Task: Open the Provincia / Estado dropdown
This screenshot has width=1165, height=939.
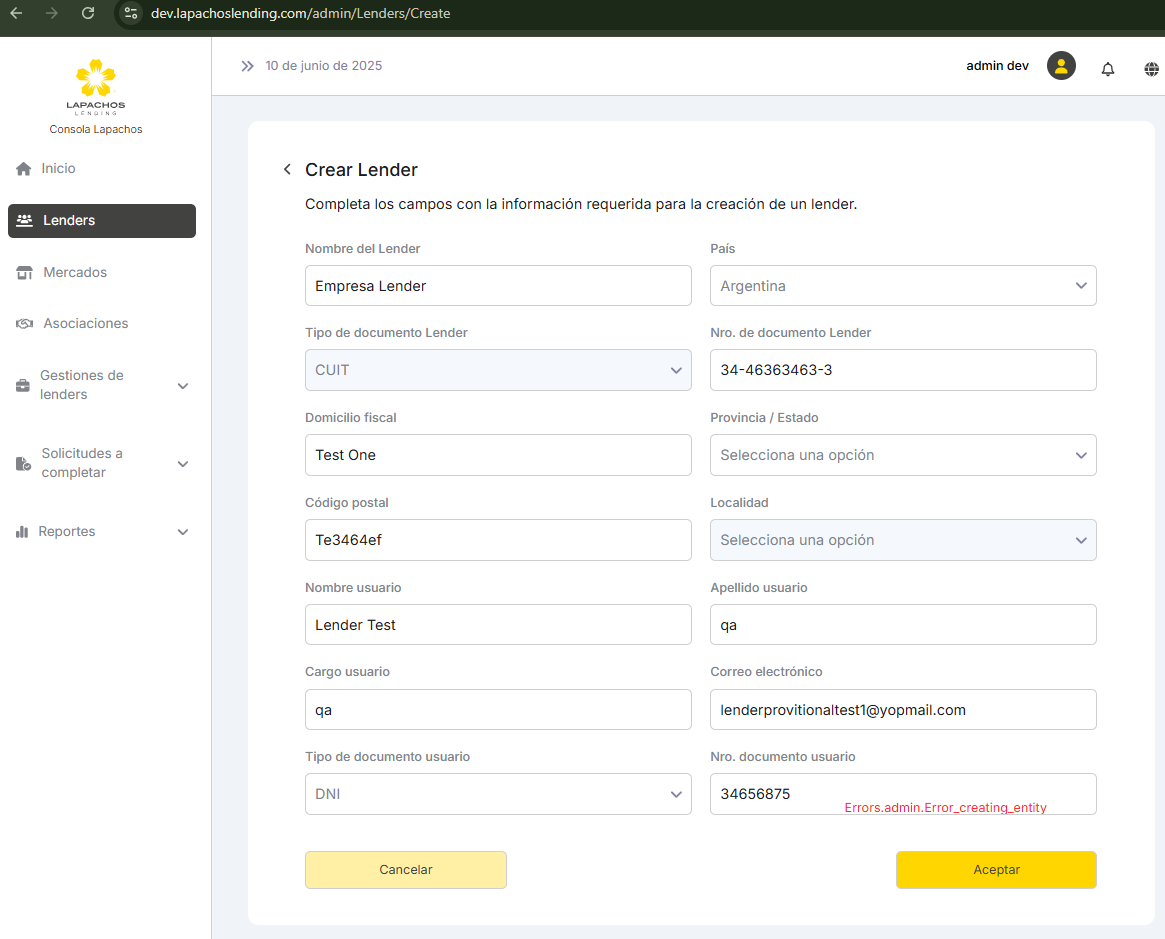Action: (902, 455)
